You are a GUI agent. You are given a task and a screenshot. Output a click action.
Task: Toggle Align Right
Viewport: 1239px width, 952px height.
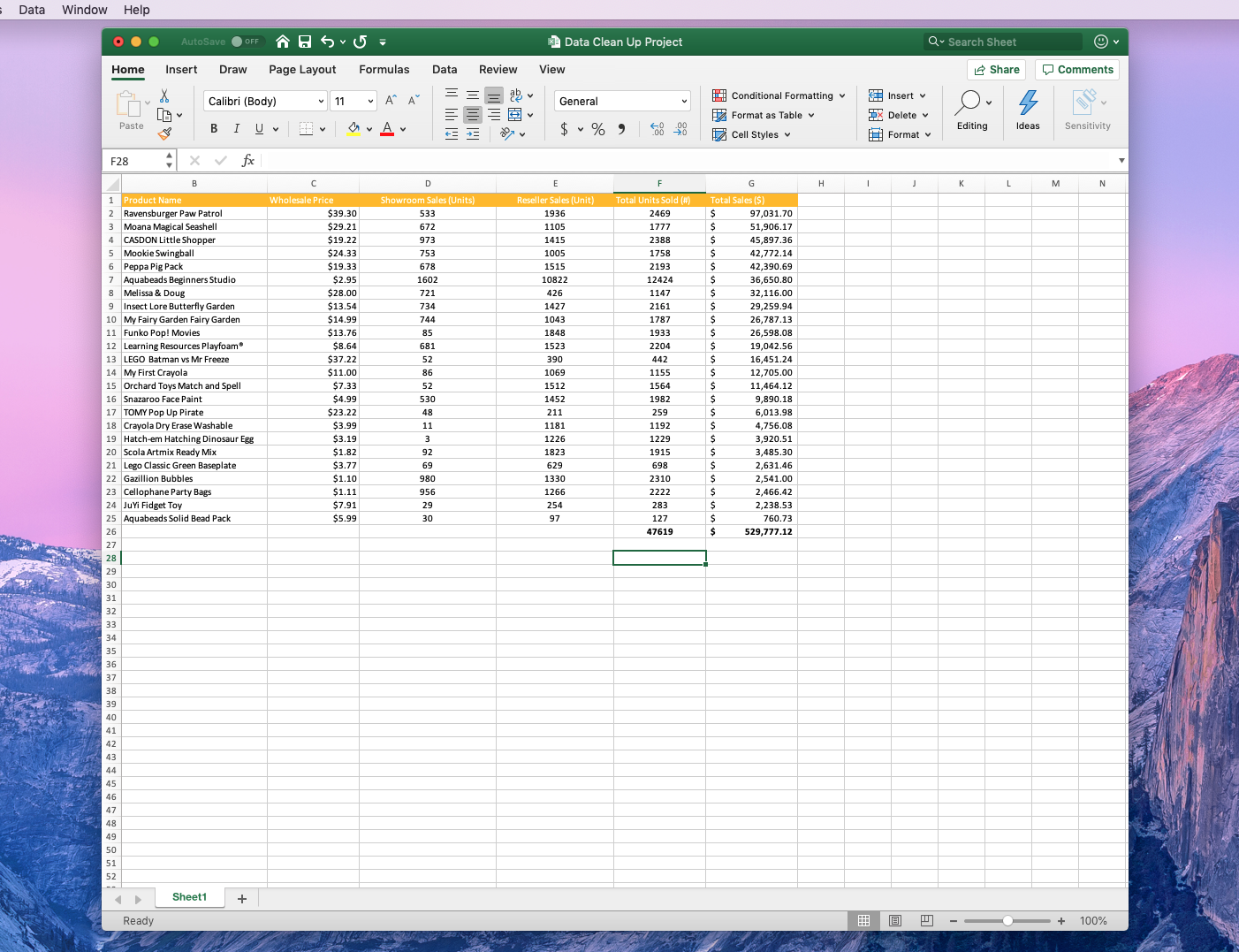tap(494, 115)
